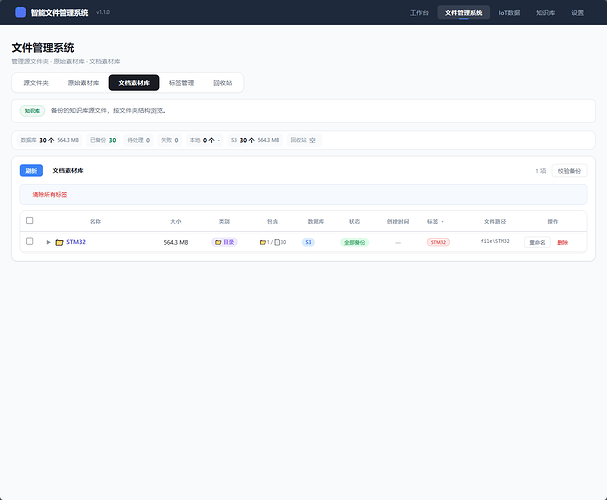
Task: Click the folder icon in 目录 badge
Action: click(x=218, y=242)
